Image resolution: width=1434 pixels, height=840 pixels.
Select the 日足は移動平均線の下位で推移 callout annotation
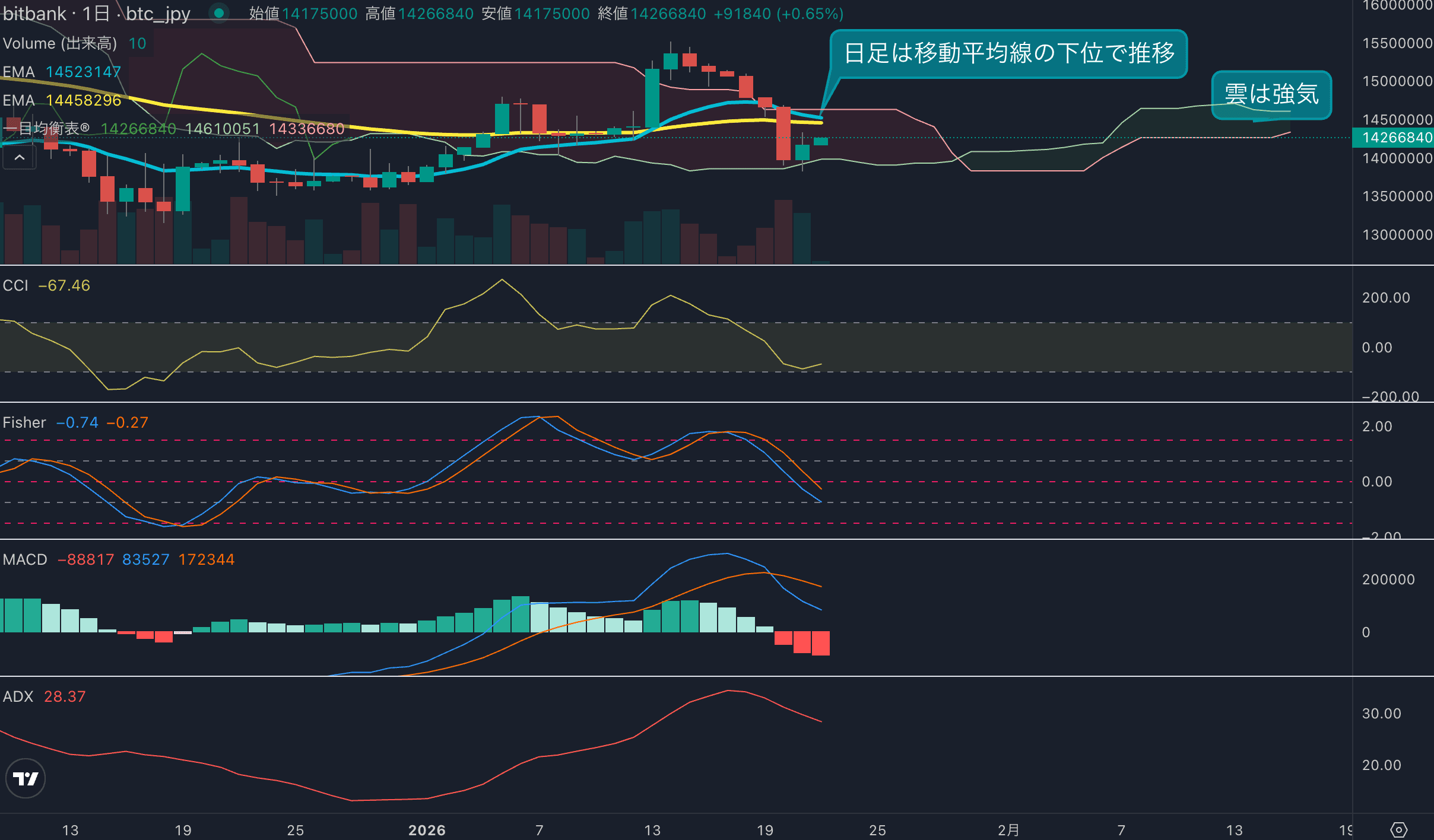pyautogui.click(x=1008, y=53)
